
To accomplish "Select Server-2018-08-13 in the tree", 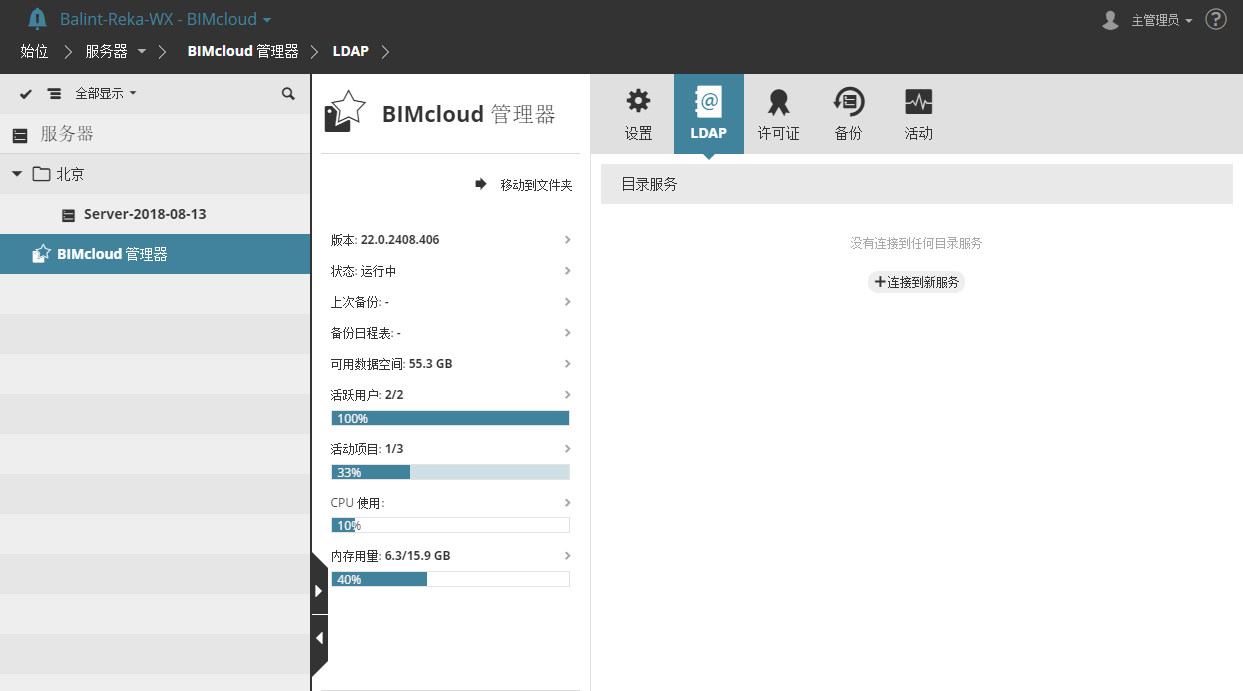I will click(x=155, y=214).
